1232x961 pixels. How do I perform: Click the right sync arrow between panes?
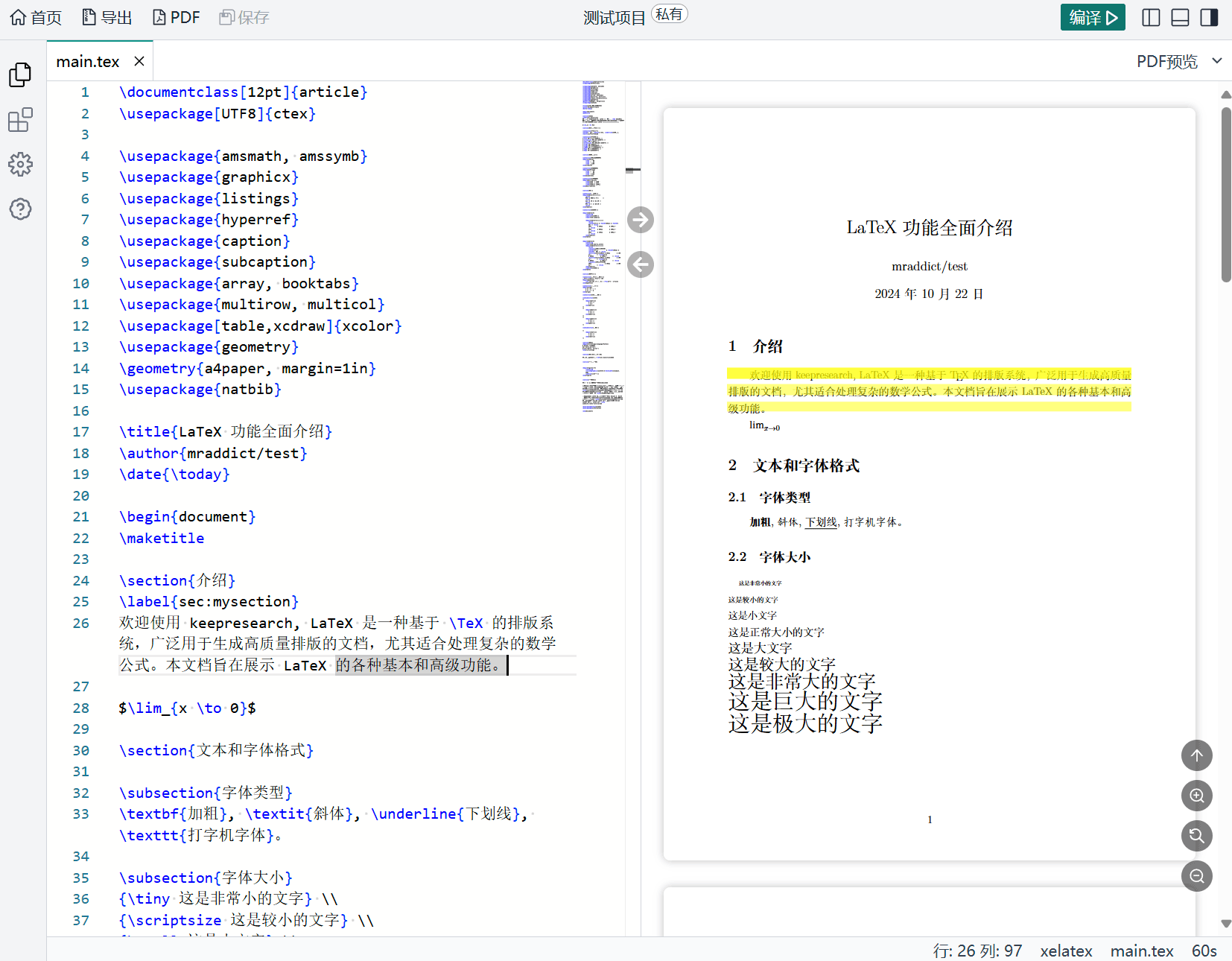pyautogui.click(x=640, y=220)
